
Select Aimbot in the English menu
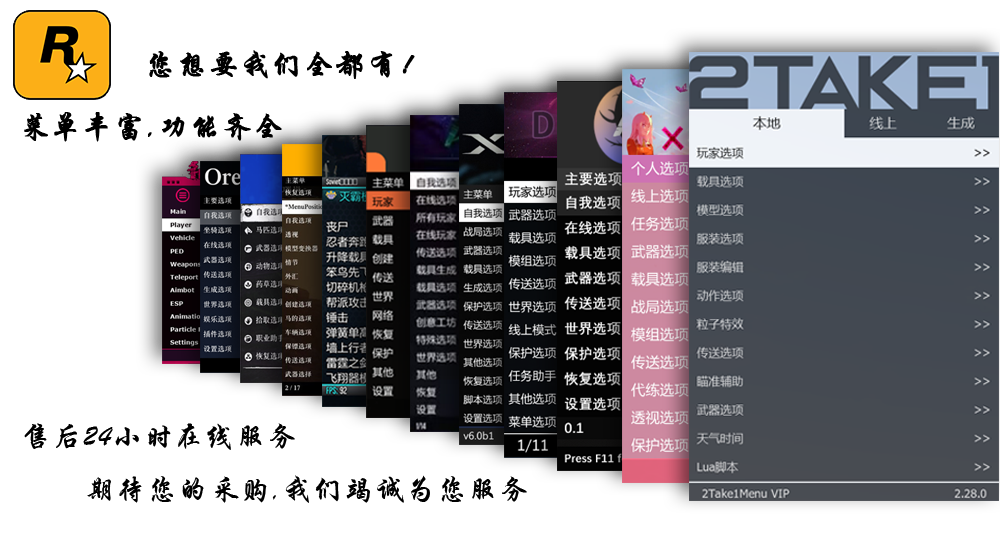181,290
